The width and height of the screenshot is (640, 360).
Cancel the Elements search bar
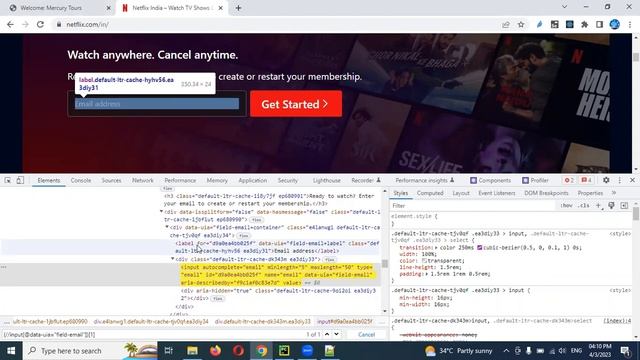[x=366, y=334]
